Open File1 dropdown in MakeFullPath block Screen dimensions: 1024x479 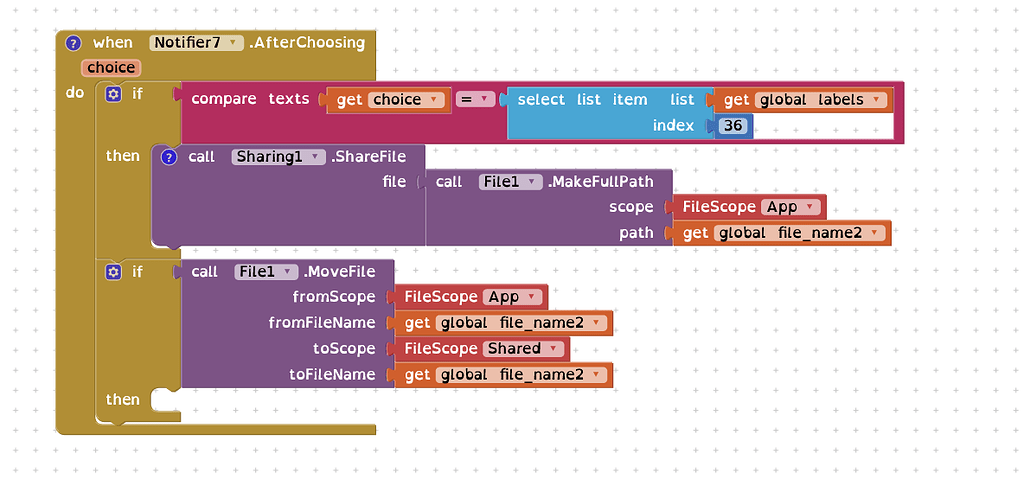pos(510,182)
